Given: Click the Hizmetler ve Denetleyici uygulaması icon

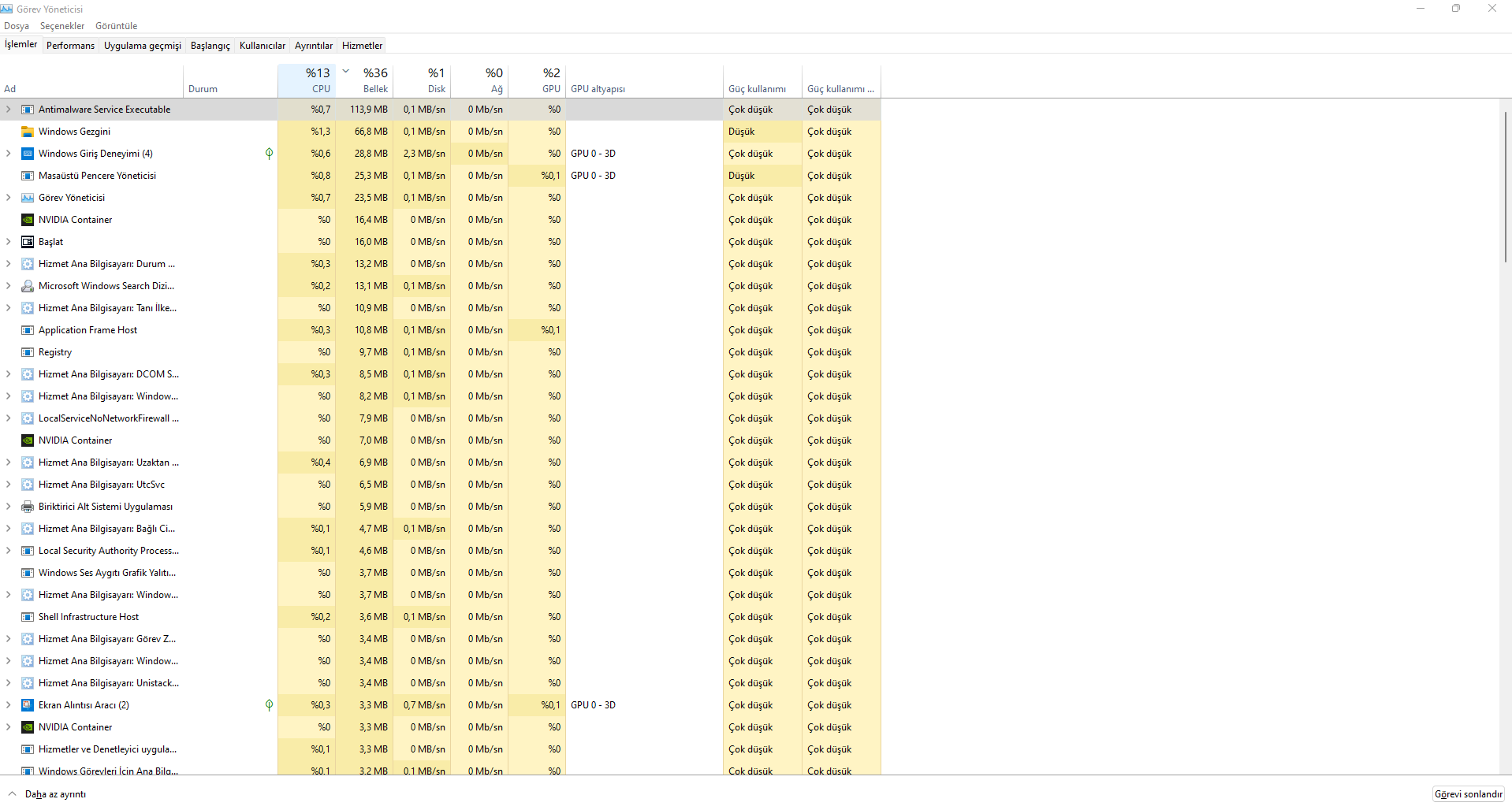Looking at the screenshot, I should 28,749.
